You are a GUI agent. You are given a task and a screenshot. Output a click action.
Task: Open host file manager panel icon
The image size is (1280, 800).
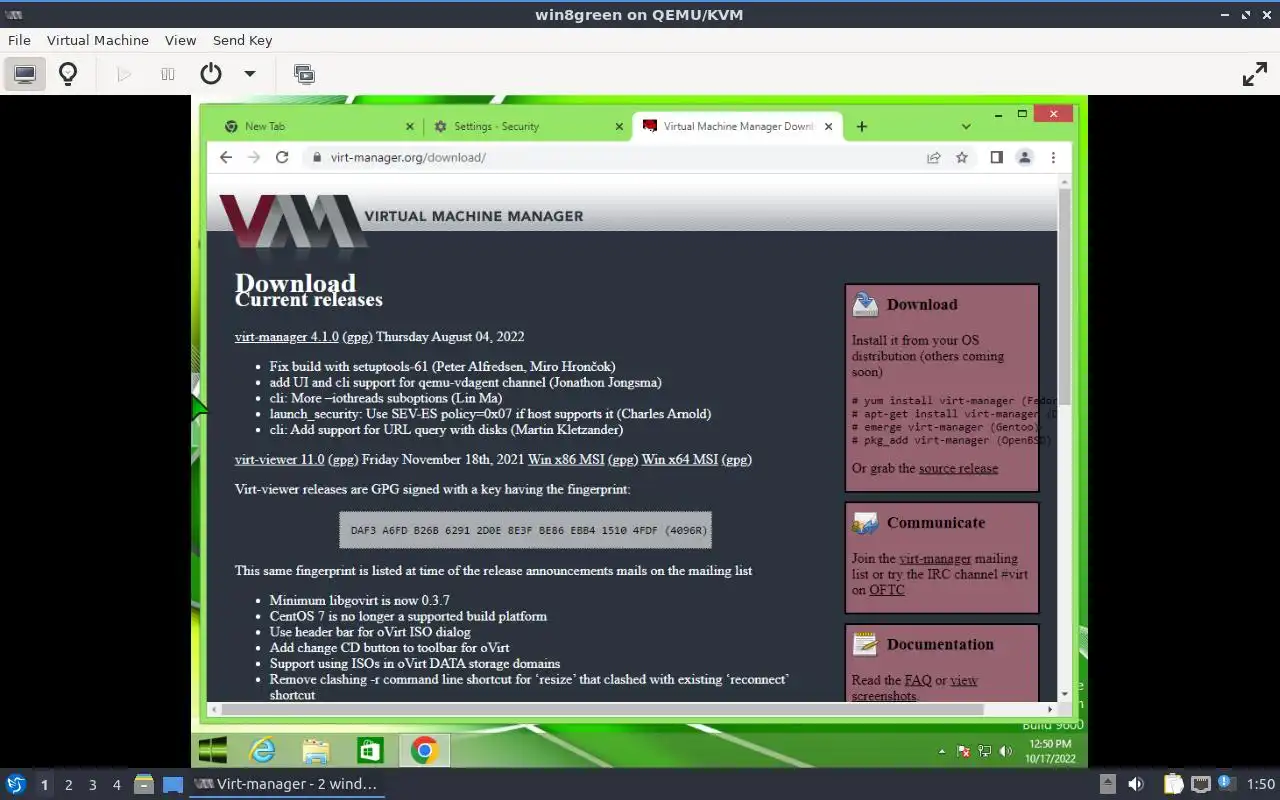143,784
